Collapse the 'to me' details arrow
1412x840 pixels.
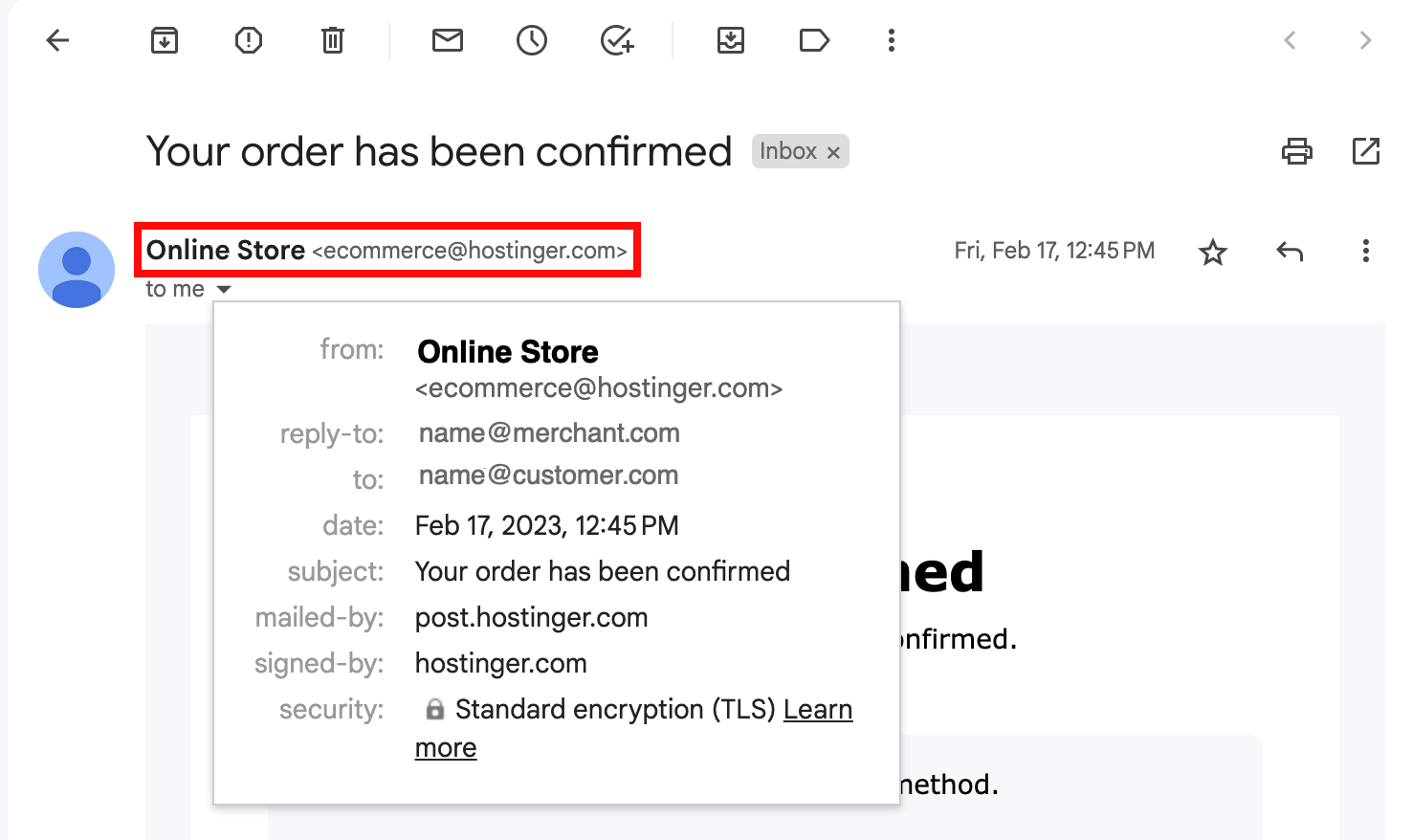coord(224,289)
